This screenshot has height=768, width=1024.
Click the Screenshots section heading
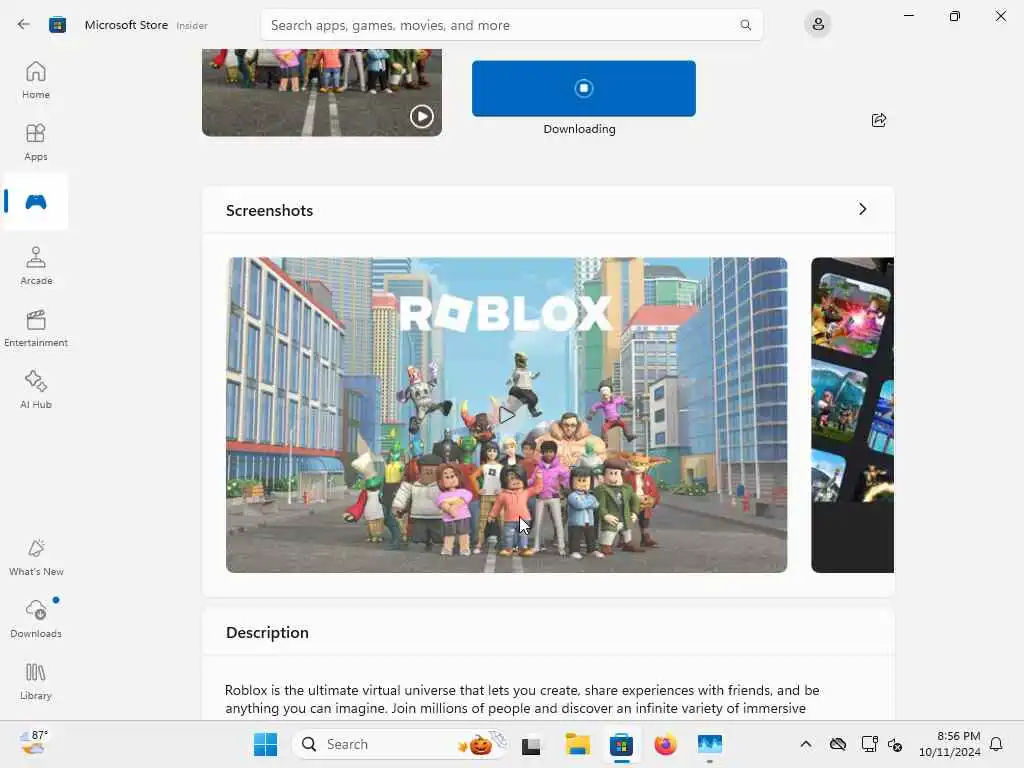[269, 210]
